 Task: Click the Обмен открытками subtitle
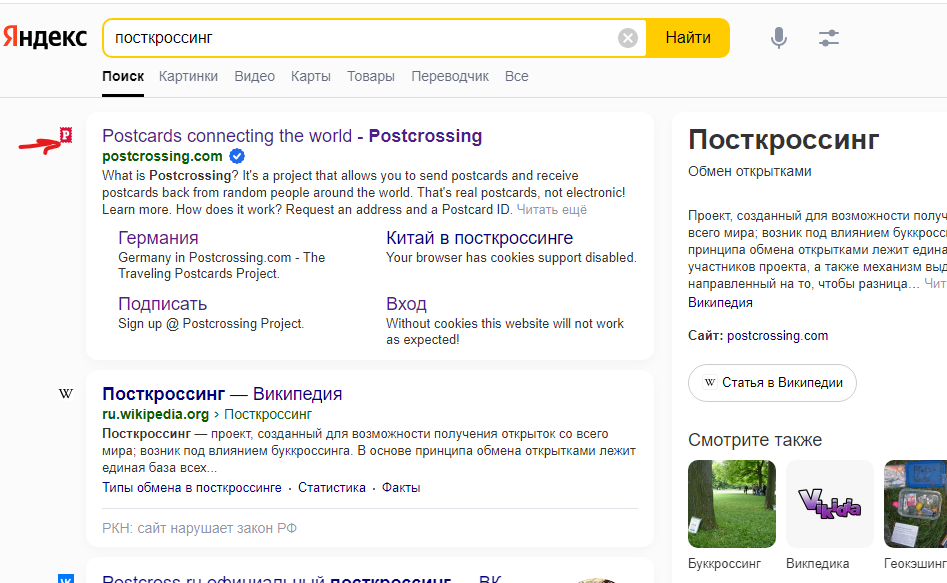point(750,172)
